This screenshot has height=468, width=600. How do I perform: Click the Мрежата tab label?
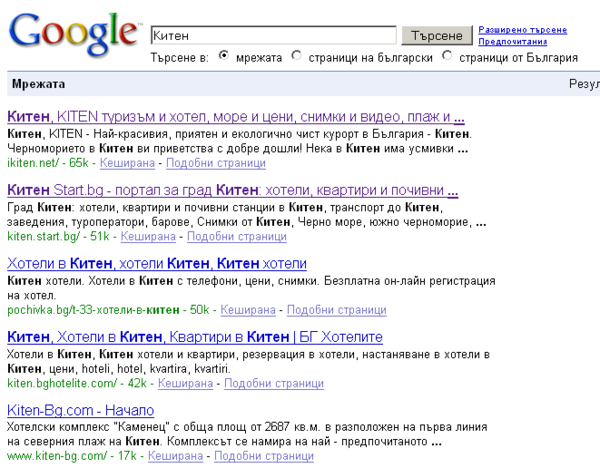38,84
